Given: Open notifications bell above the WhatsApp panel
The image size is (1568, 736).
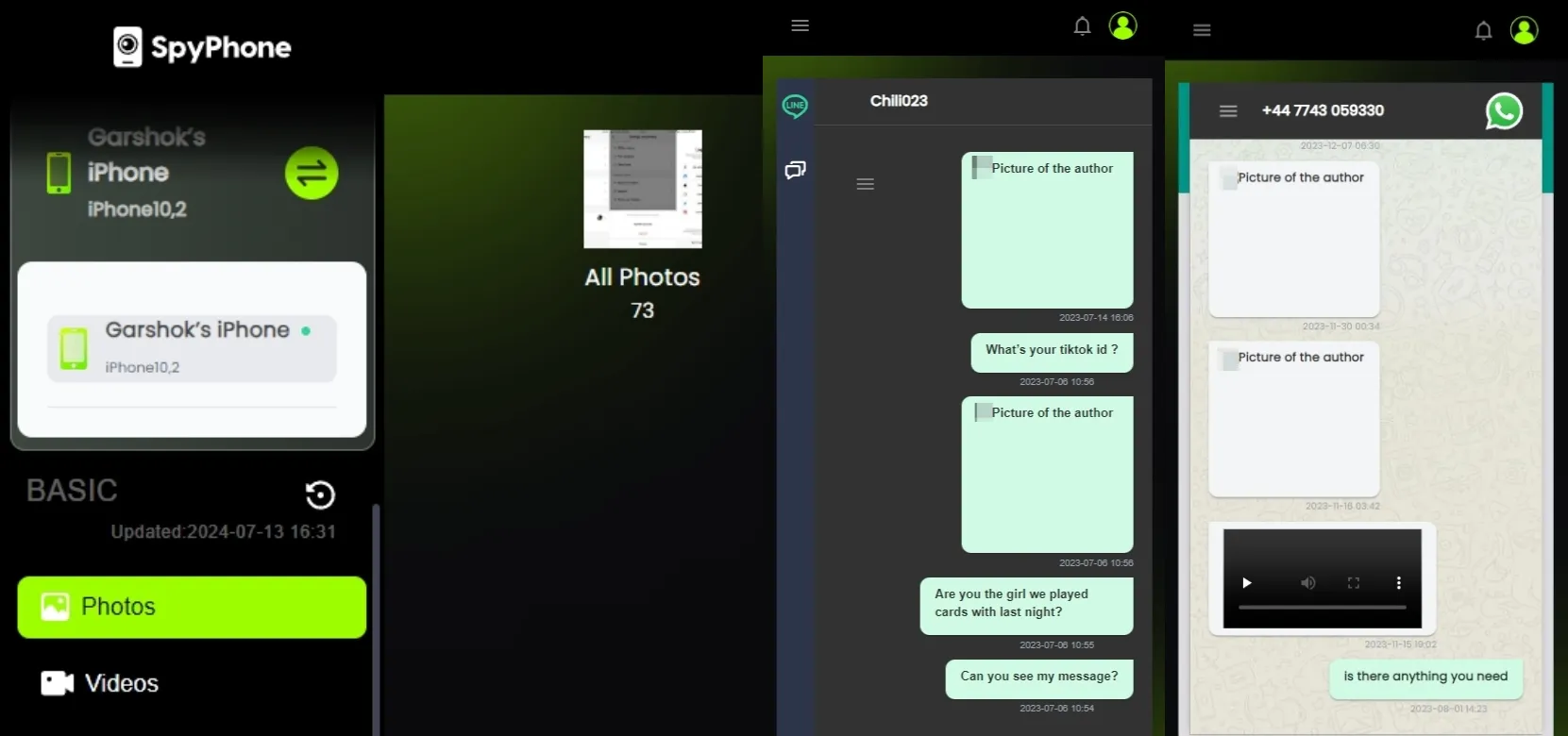Looking at the screenshot, I should 1484,31.
